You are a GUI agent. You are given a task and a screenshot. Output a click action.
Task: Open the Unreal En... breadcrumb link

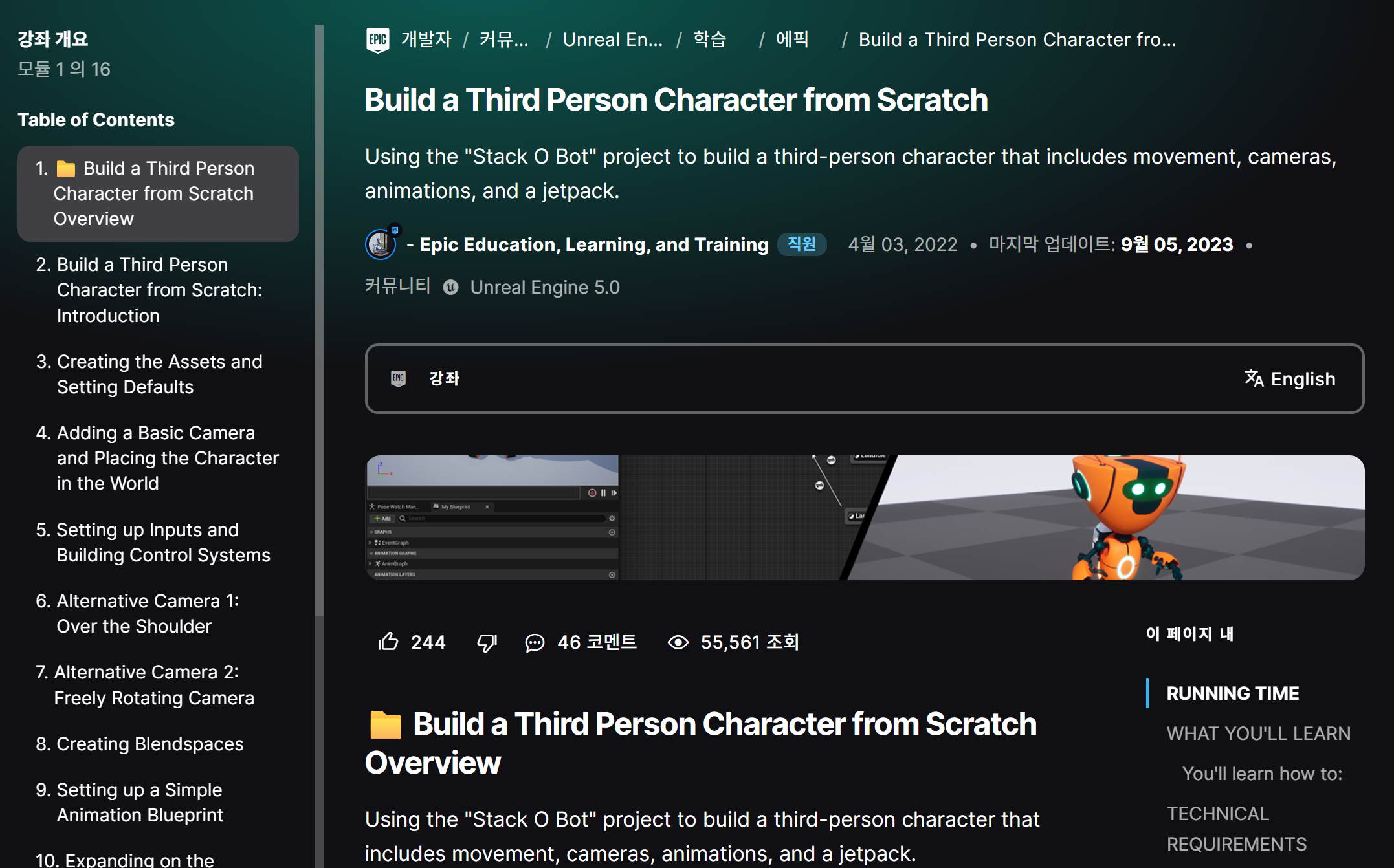pyautogui.click(x=613, y=39)
